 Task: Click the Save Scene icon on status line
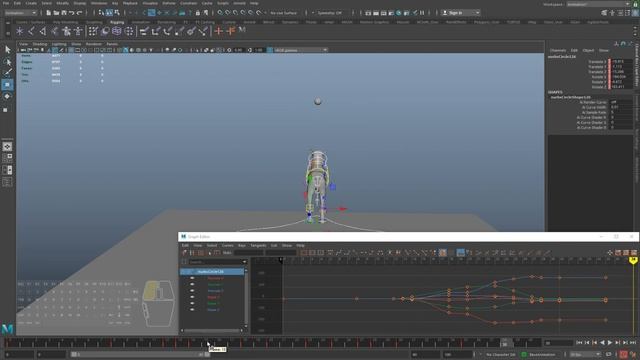pos(64,13)
